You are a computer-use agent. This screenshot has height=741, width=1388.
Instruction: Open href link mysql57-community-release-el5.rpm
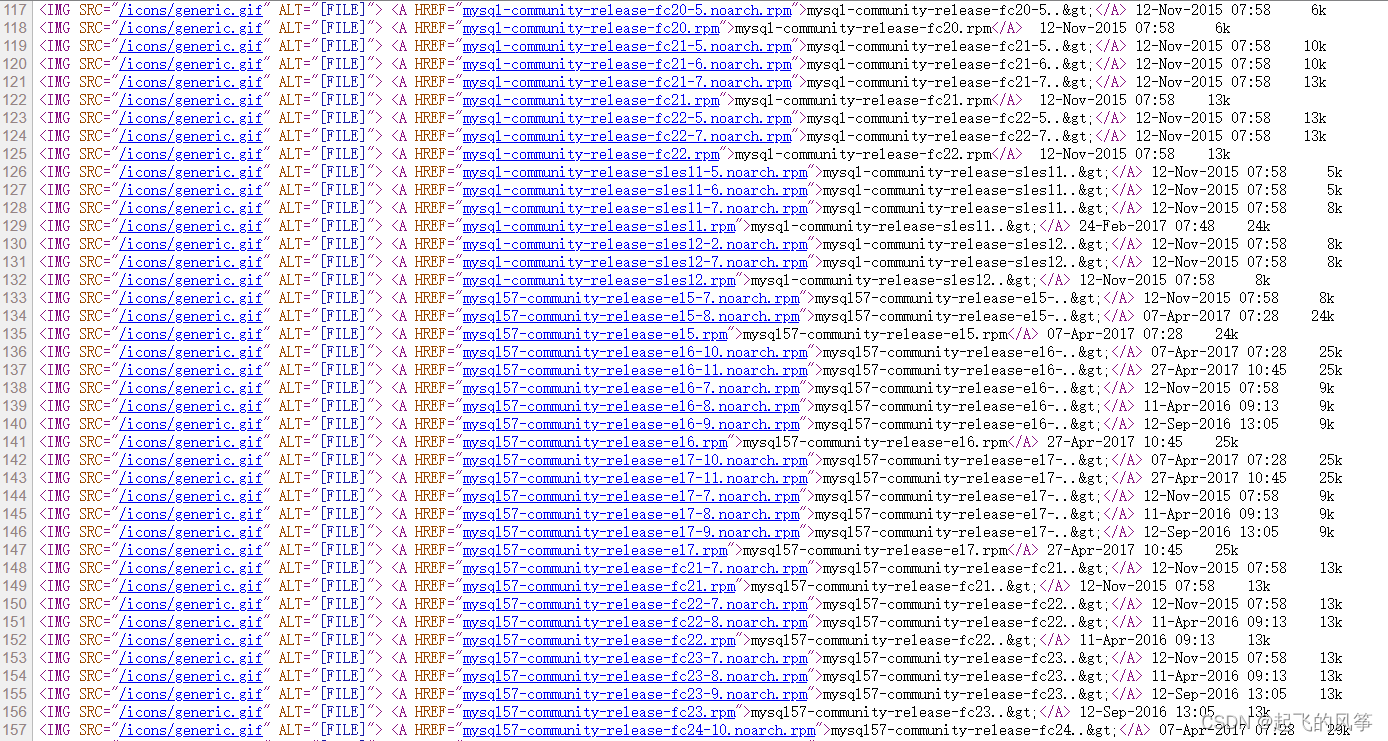[595, 334]
